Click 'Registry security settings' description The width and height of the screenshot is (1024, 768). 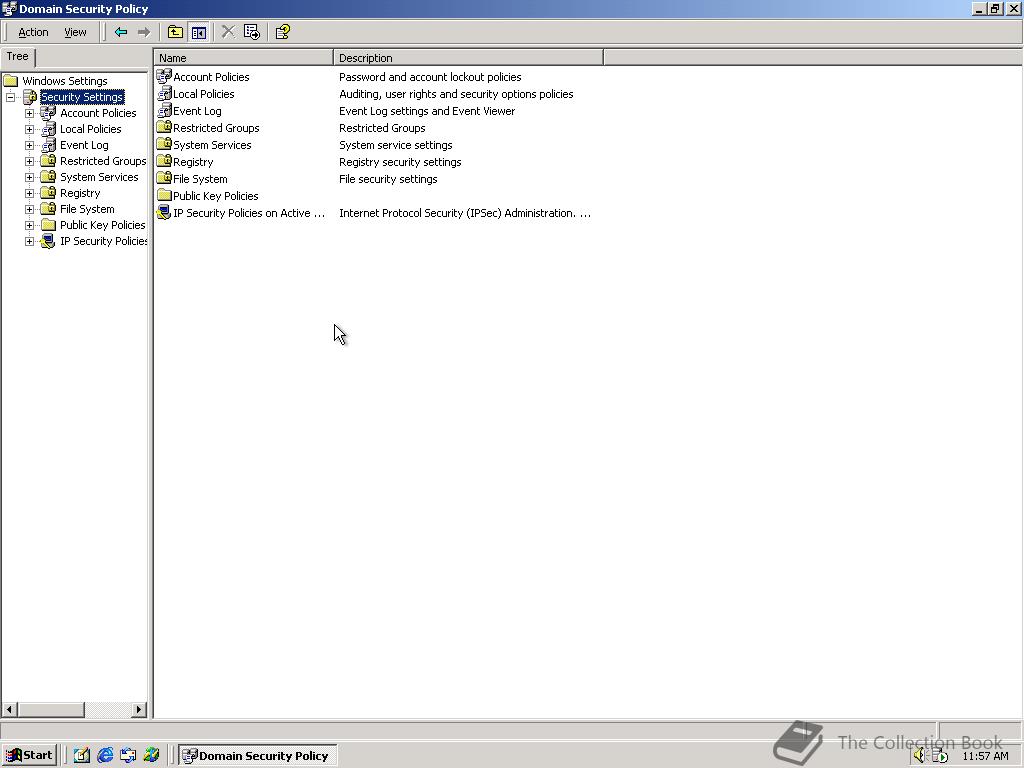(400, 162)
